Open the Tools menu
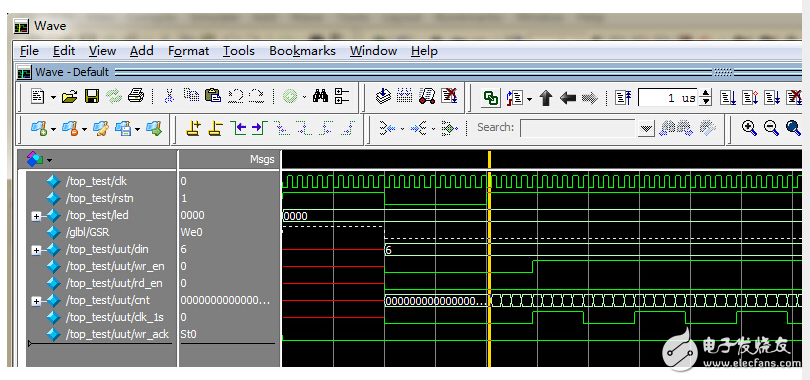The height and width of the screenshot is (380, 810). pos(239,51)
